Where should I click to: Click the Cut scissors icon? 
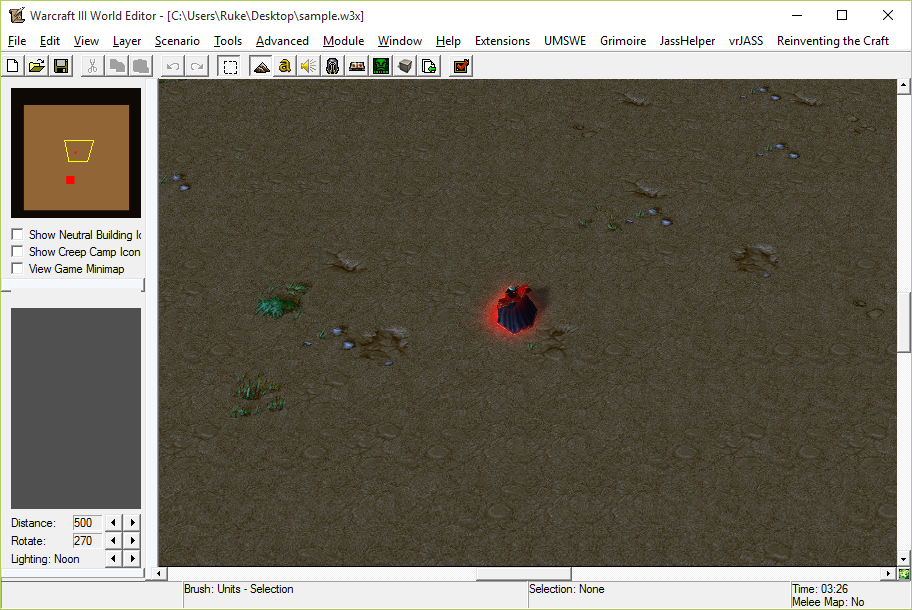click(x=92, y=66)
